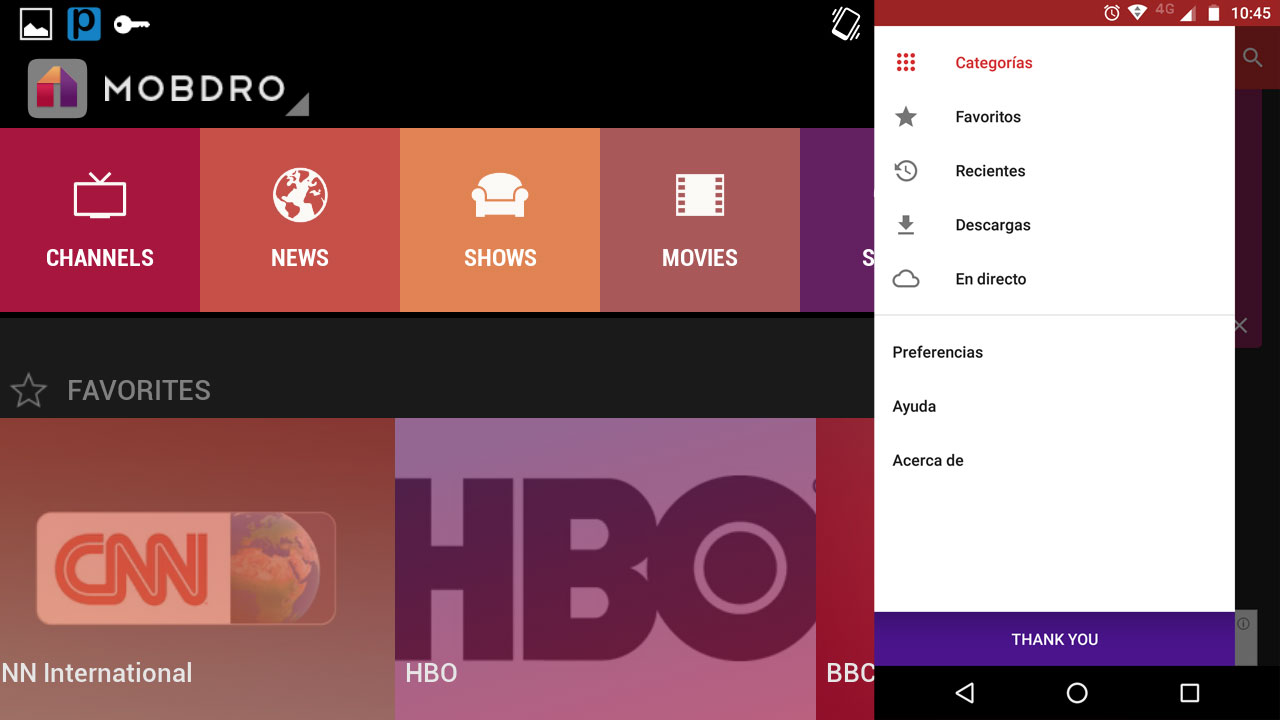Tap the screen rotation icon
Image resolution: width=1280 pixels, height=720 pixels.
click(x=846, y=23)
